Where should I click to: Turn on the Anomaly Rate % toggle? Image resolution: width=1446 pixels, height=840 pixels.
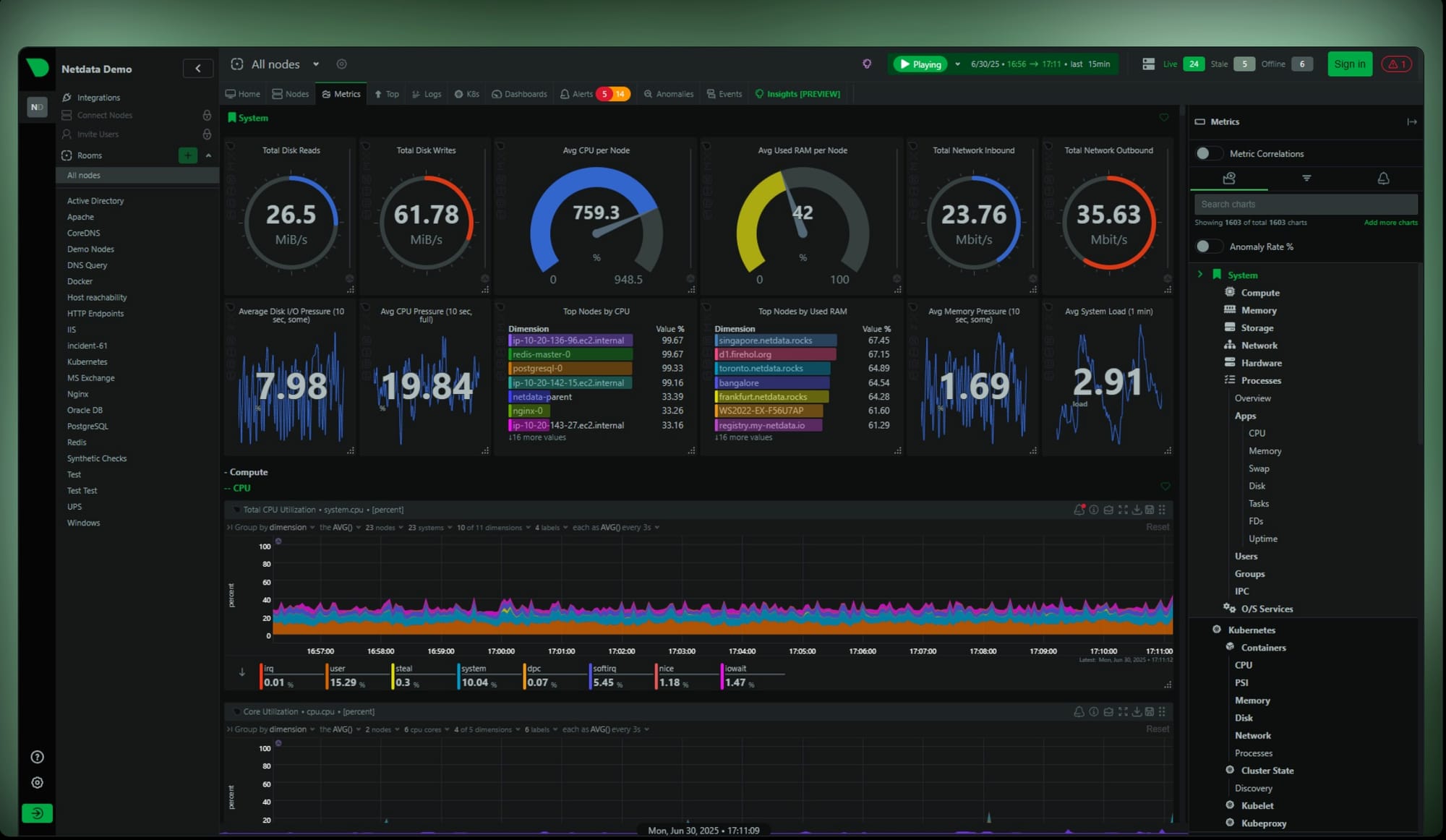point(1207,247)
